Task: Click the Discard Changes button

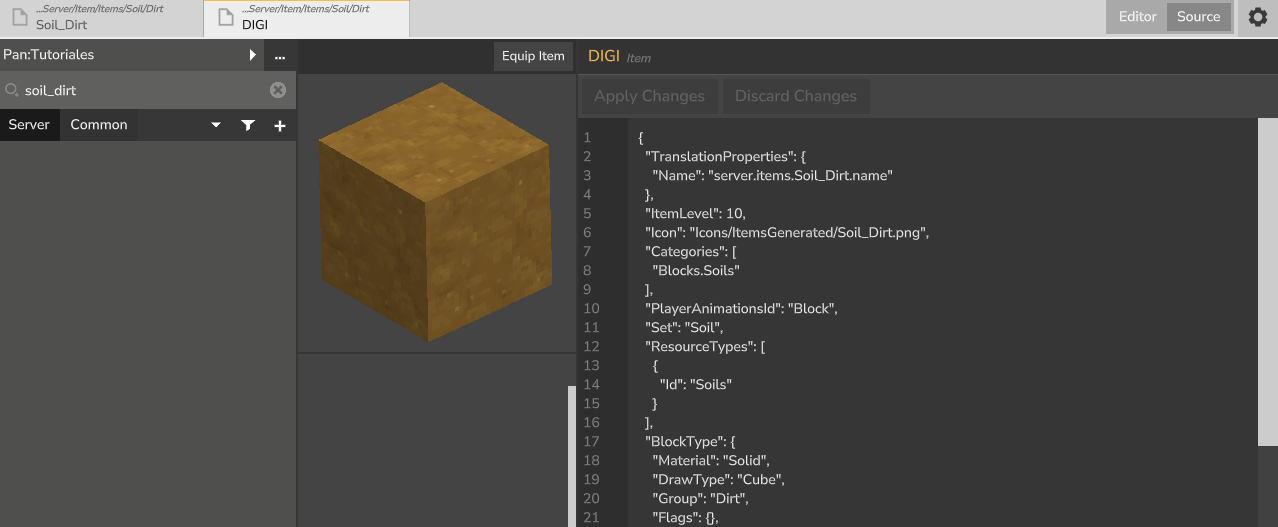Action: pos(795,96)
